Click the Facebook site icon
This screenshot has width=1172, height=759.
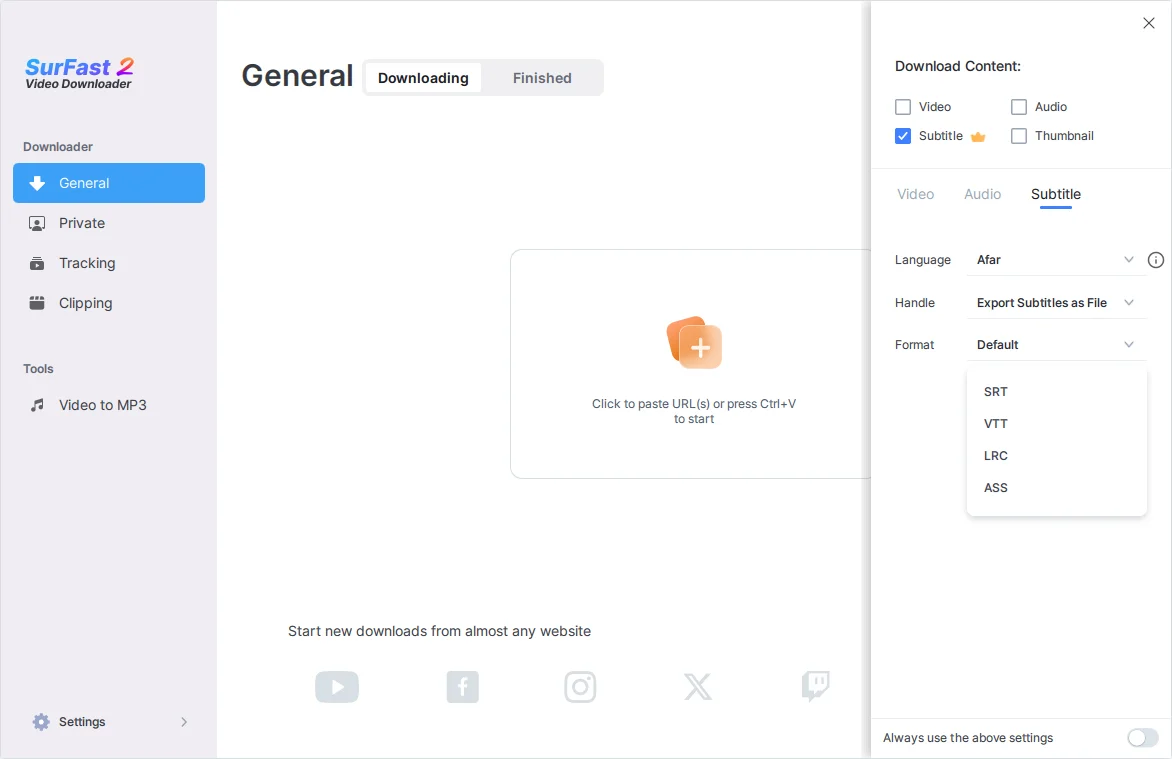click(463, 686)
